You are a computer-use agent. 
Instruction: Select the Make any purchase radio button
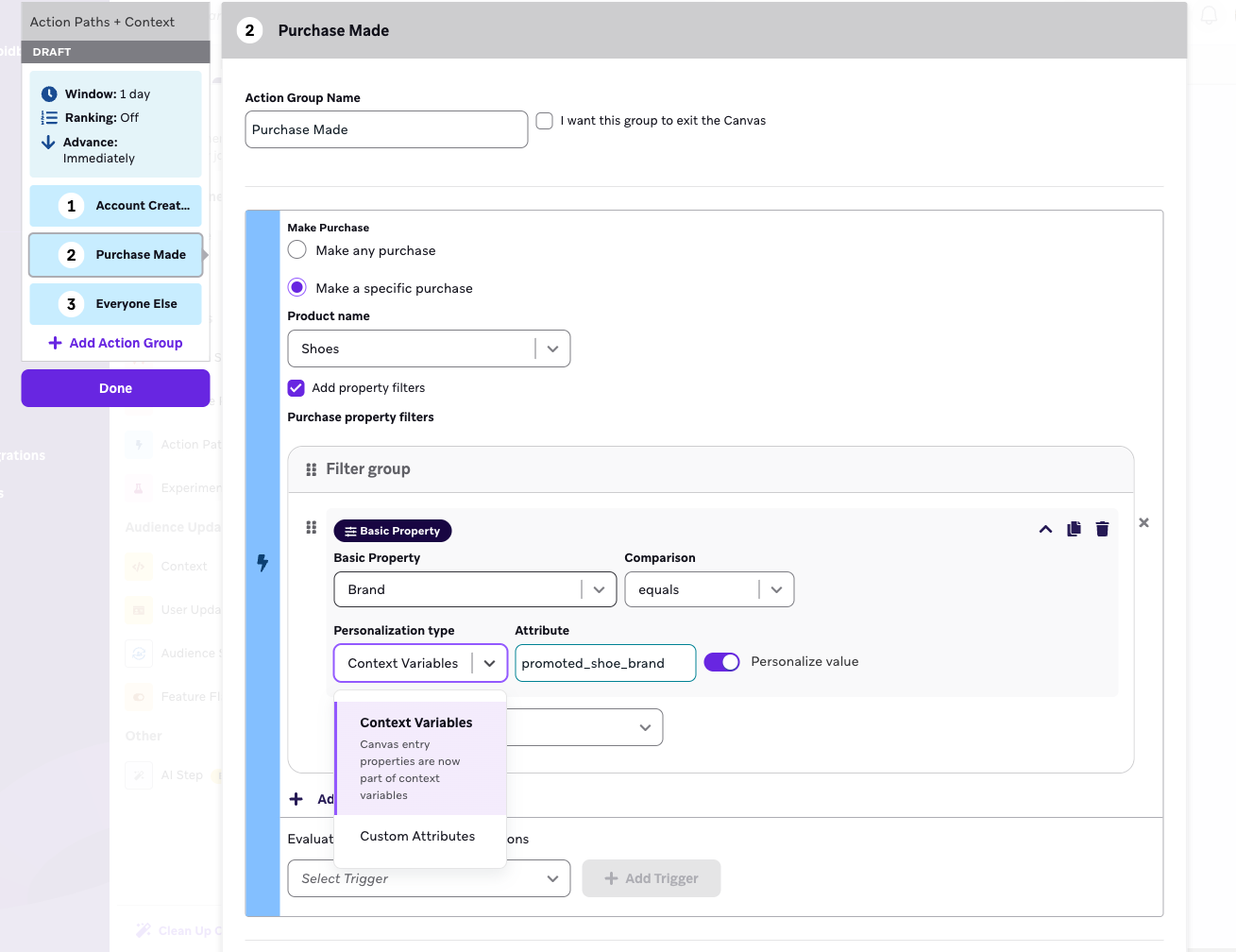[x=297, y=250]
